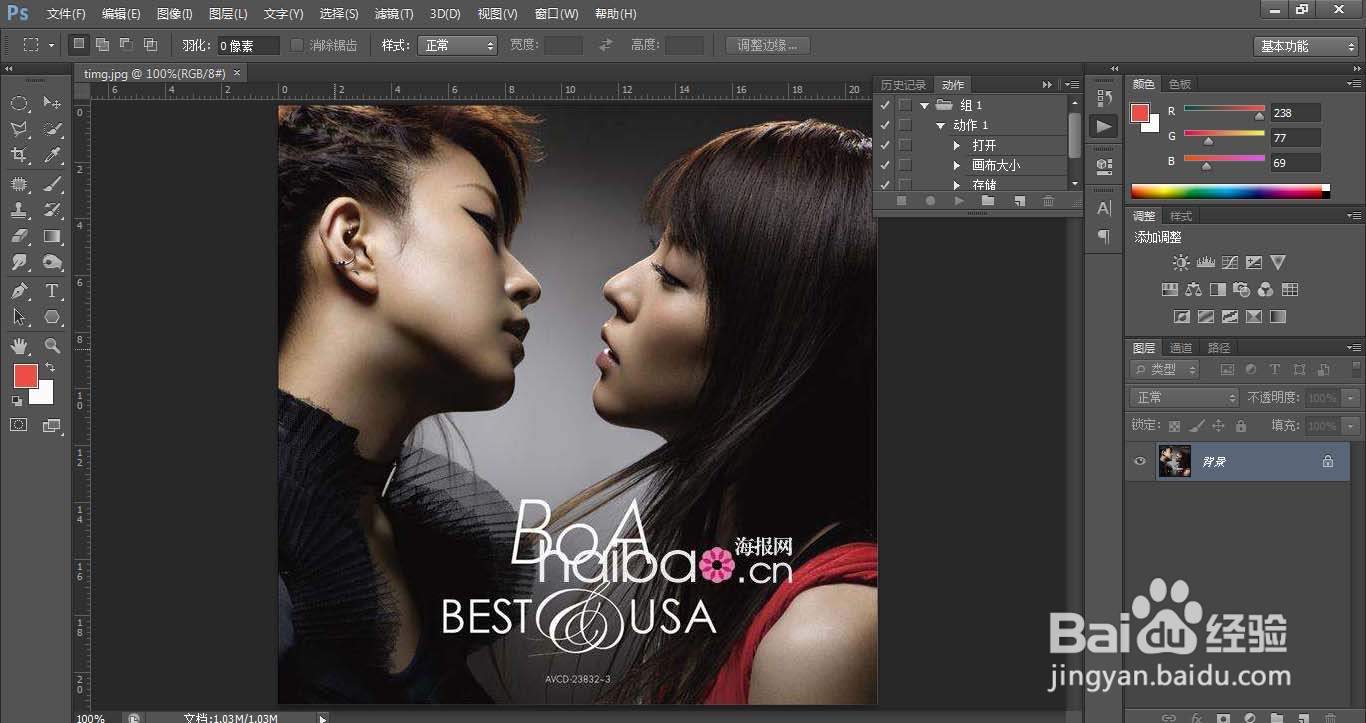Image resolution: width=1366 pixels, height=723 pixels.
Task: Select the Elliptical Marquee tool
Action: point(19,103)
